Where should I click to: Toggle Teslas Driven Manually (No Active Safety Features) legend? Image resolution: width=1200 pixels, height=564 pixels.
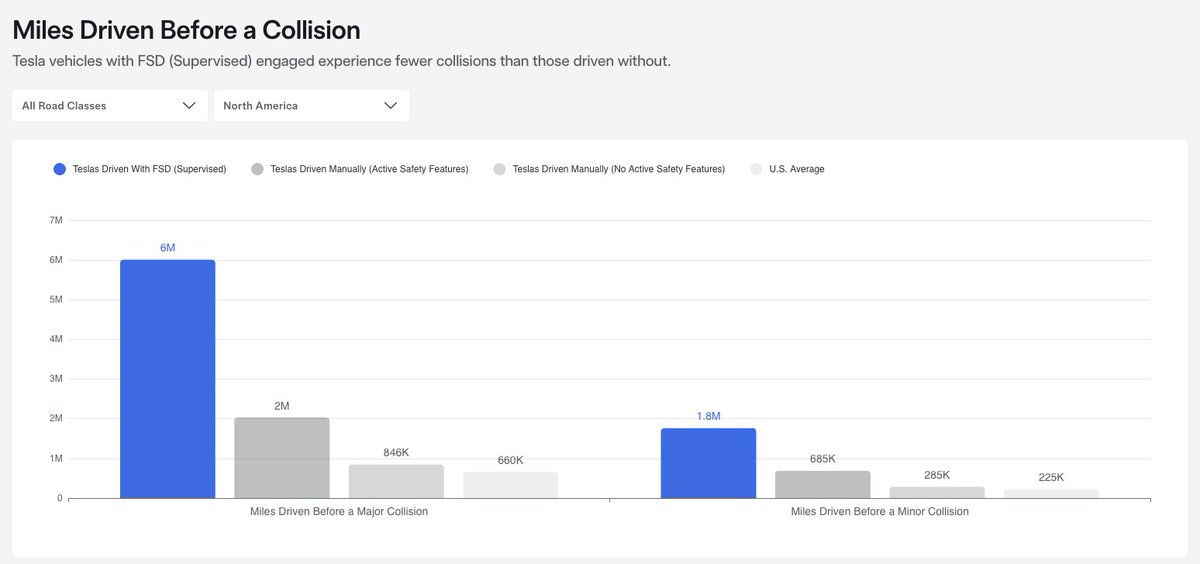click(609, 169)
